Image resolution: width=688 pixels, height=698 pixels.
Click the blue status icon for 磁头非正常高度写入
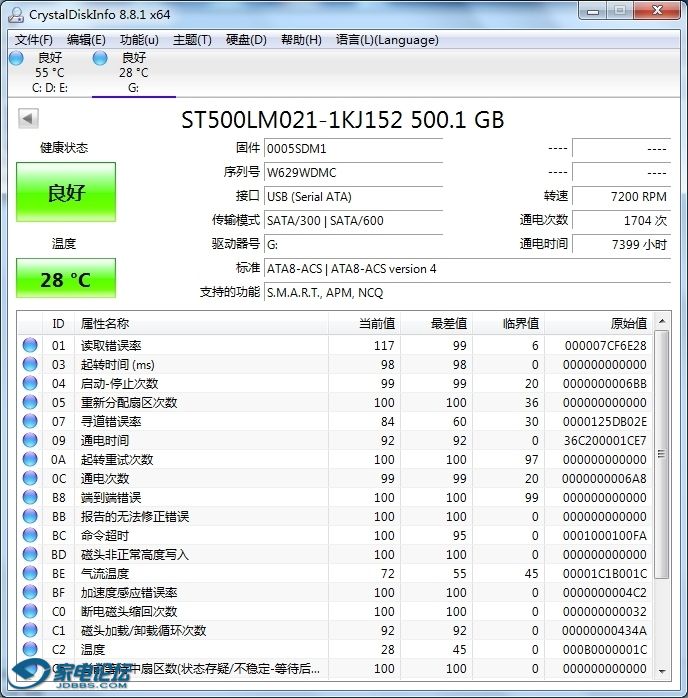pos(30,554)
